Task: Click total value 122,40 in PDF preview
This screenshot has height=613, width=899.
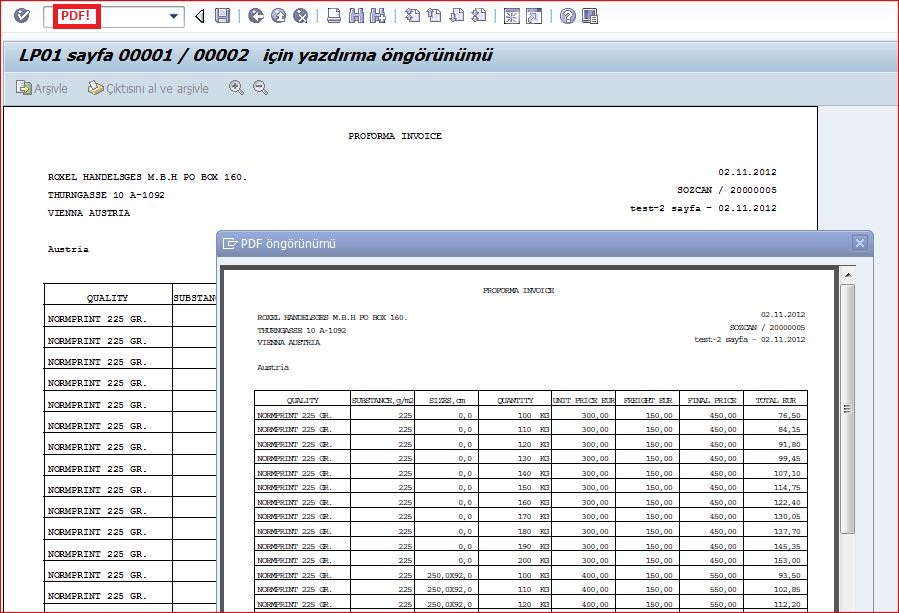Action: pos(787,502)
